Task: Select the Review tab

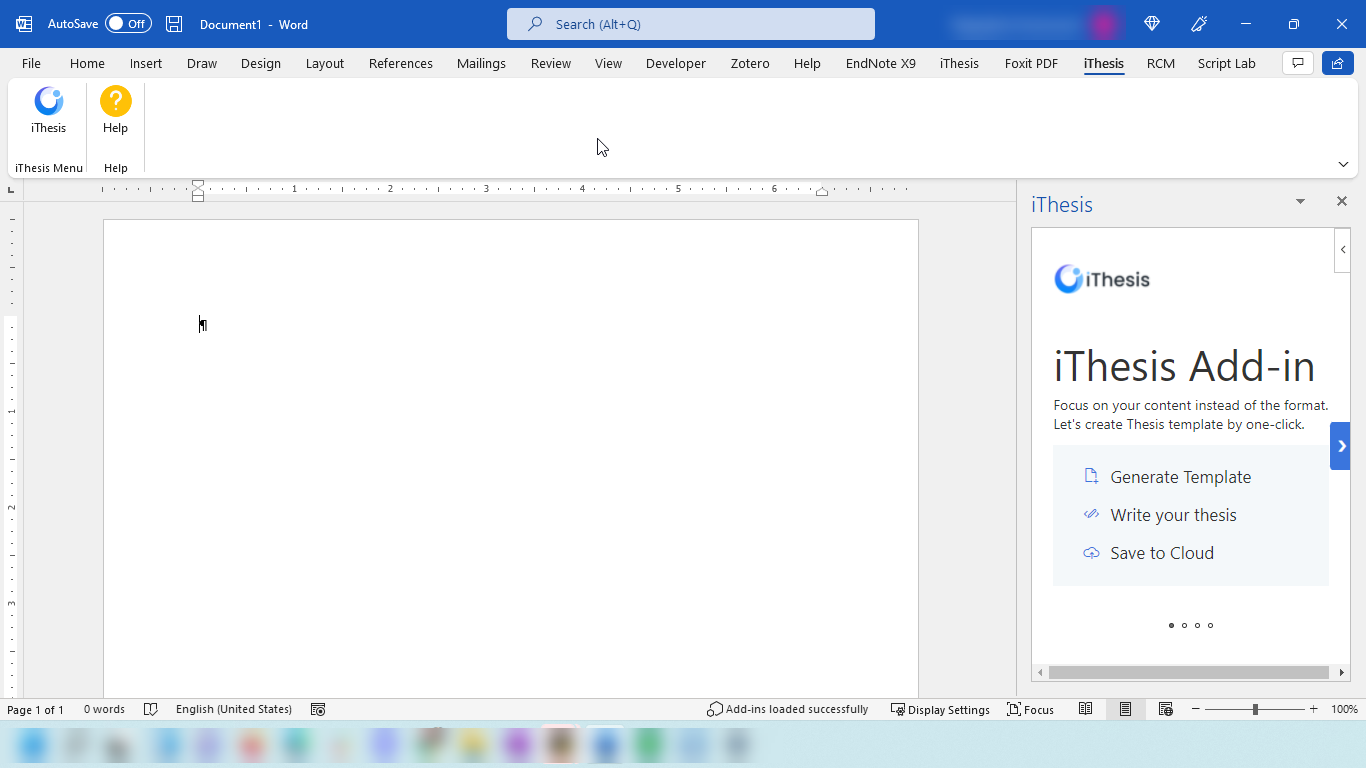Action: [x=551, y=63]
